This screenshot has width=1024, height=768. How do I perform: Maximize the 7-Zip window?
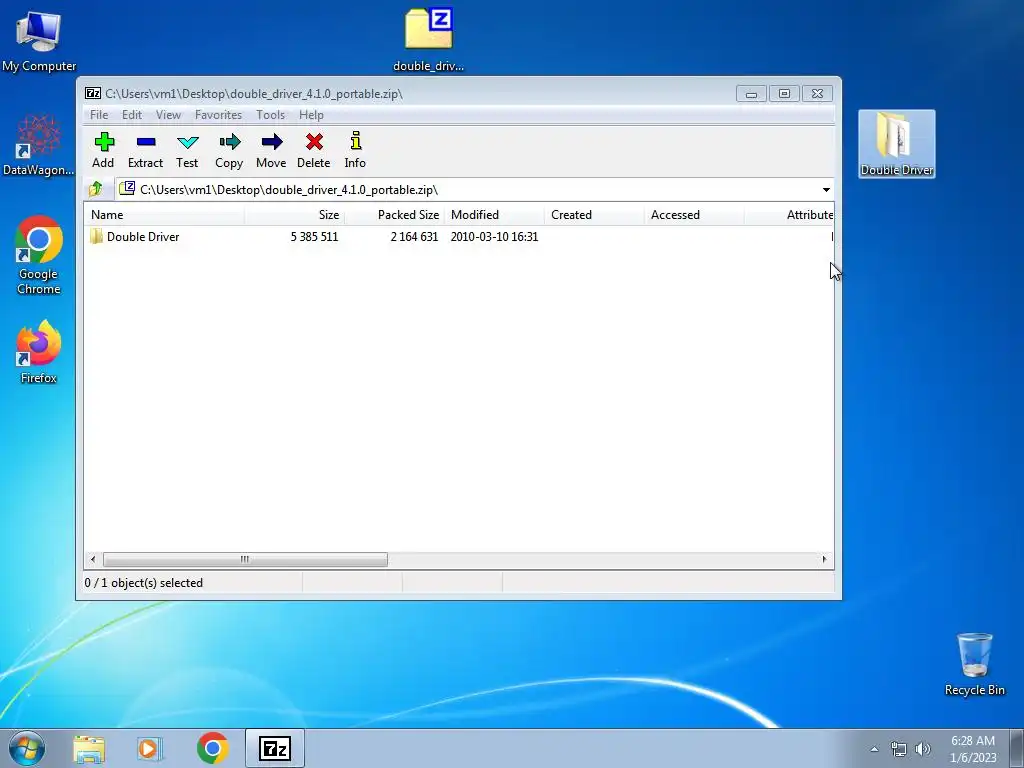pyautogui.click(x=784, y=94)
